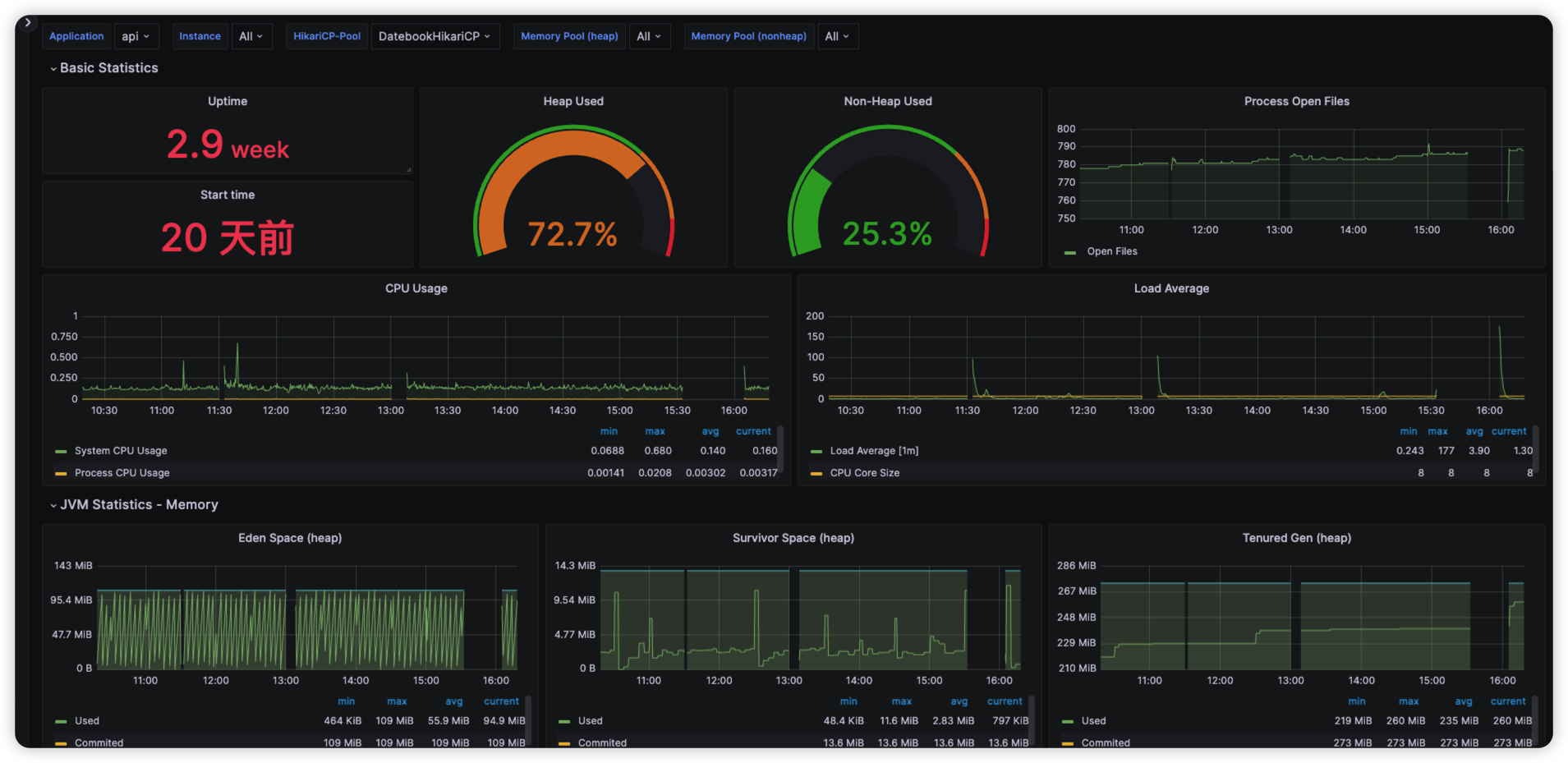
Task: Click the HikariCP-Pool variable label
Action: pos(327,36)
